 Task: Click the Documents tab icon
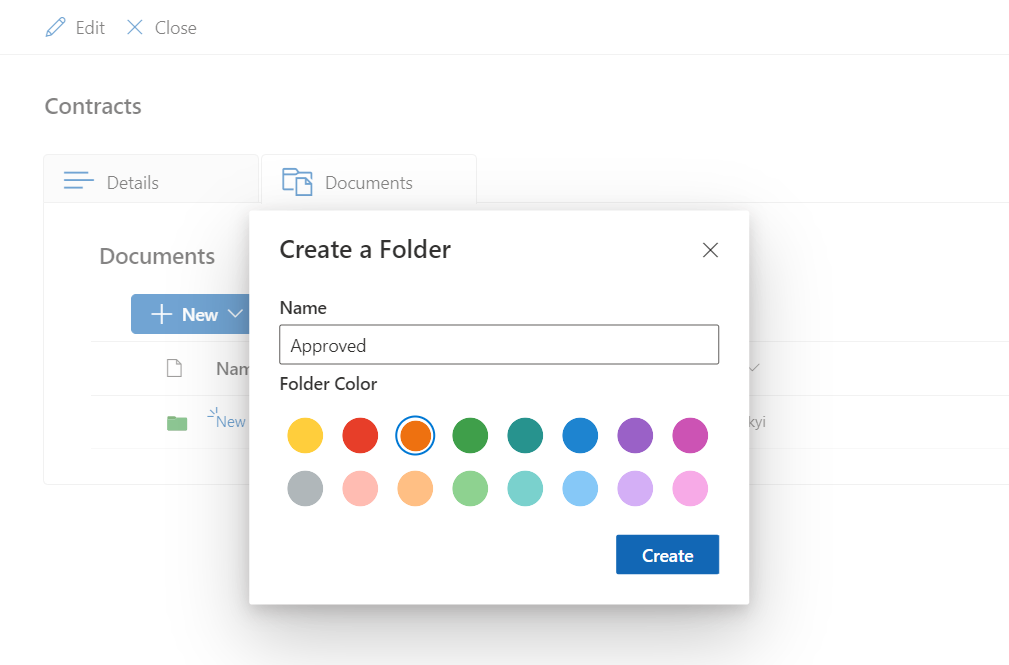[x=297, y=182]
